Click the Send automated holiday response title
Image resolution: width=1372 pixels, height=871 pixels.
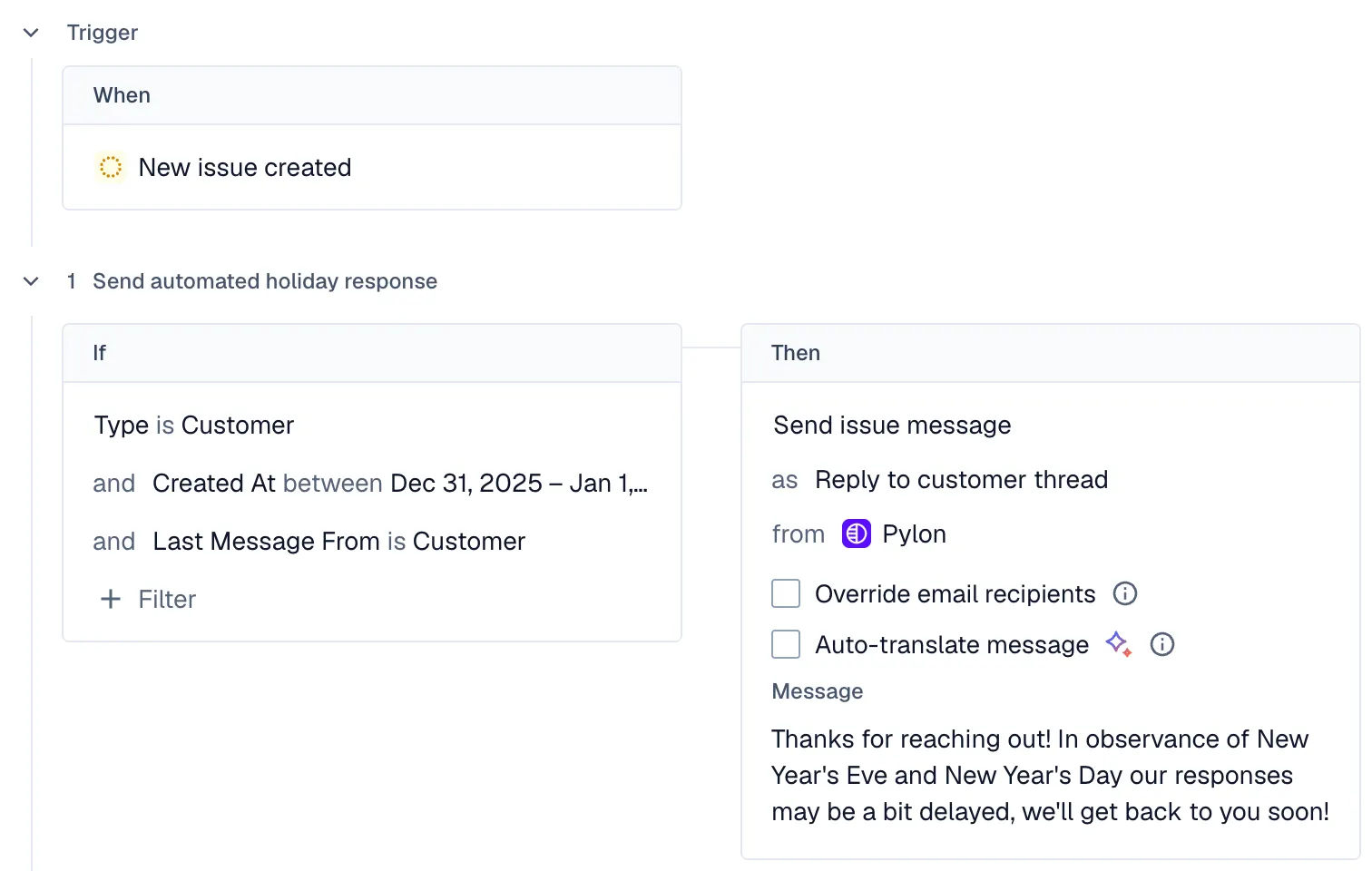click(x=265, y=282)
